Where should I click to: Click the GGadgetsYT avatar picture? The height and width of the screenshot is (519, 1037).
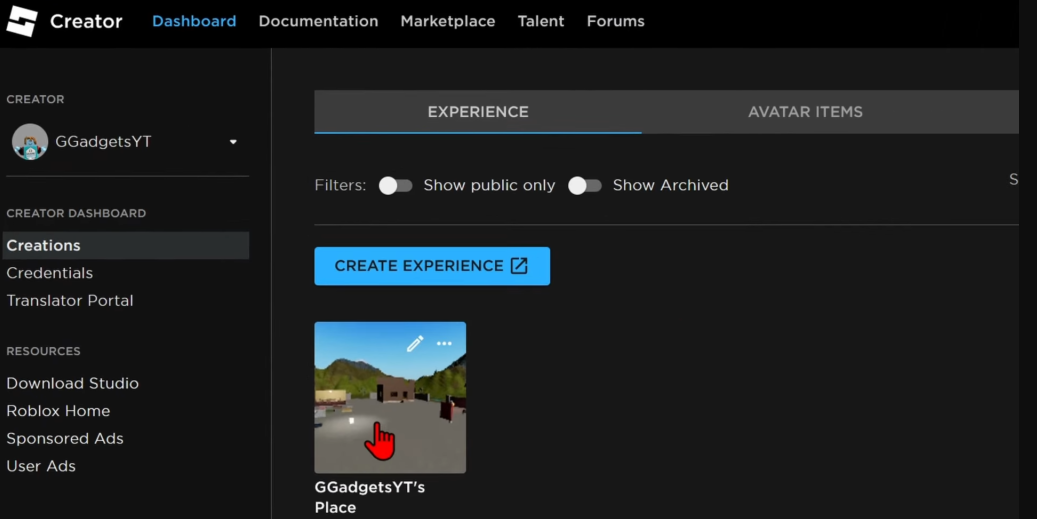30,141
